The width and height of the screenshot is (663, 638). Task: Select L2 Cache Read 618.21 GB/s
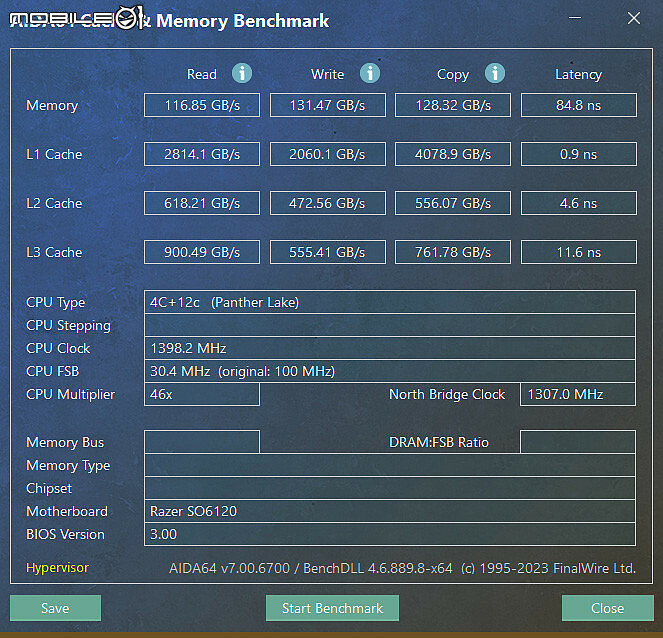pos(202,203)
